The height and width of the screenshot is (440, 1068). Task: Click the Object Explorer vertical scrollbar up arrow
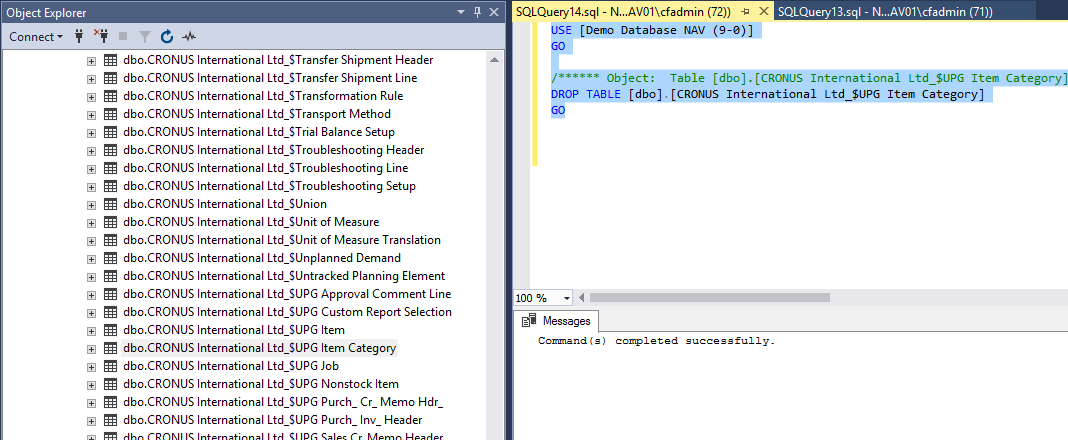click(493, 60)
